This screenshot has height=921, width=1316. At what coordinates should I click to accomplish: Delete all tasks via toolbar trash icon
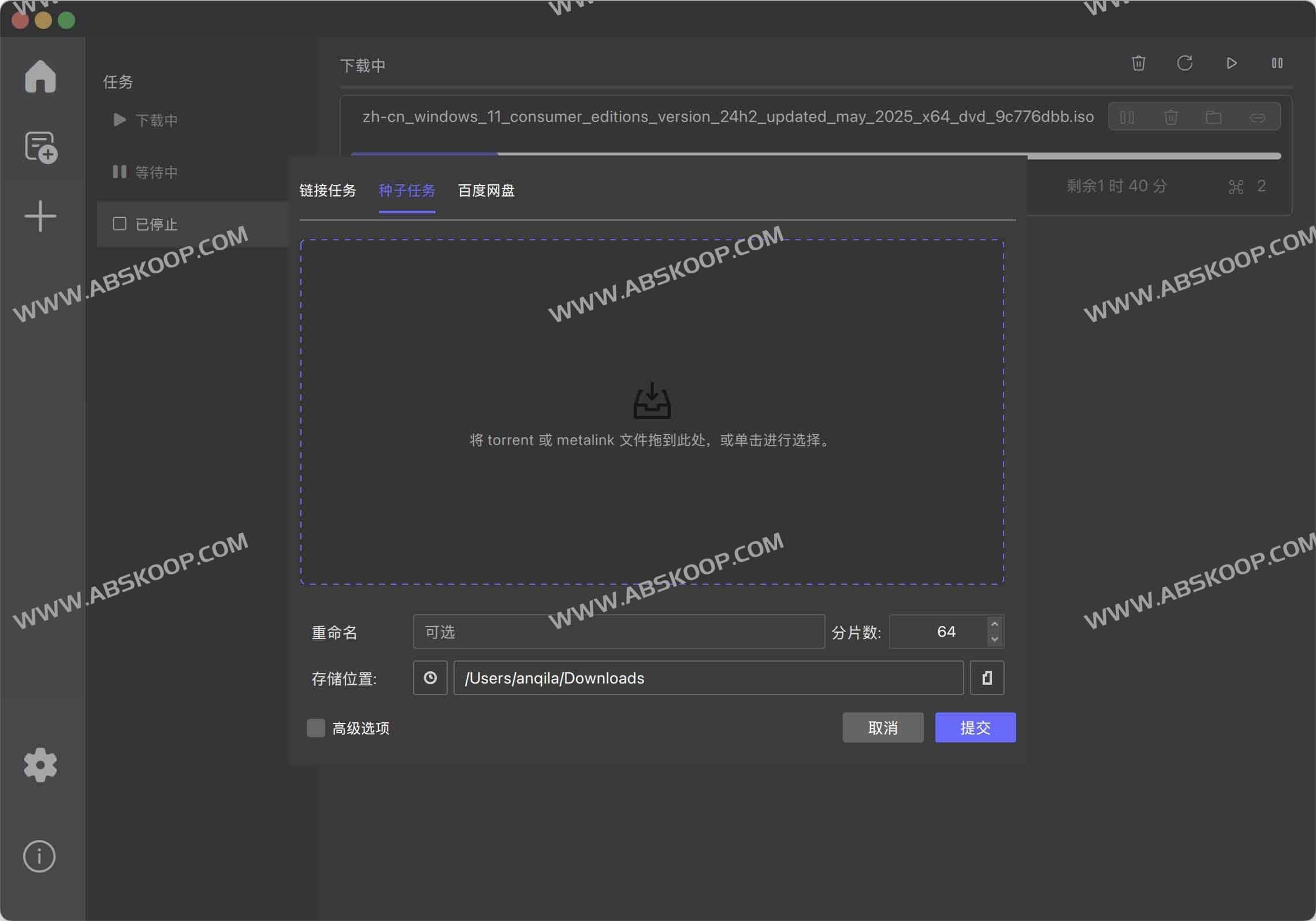[x=1137, y=64]
